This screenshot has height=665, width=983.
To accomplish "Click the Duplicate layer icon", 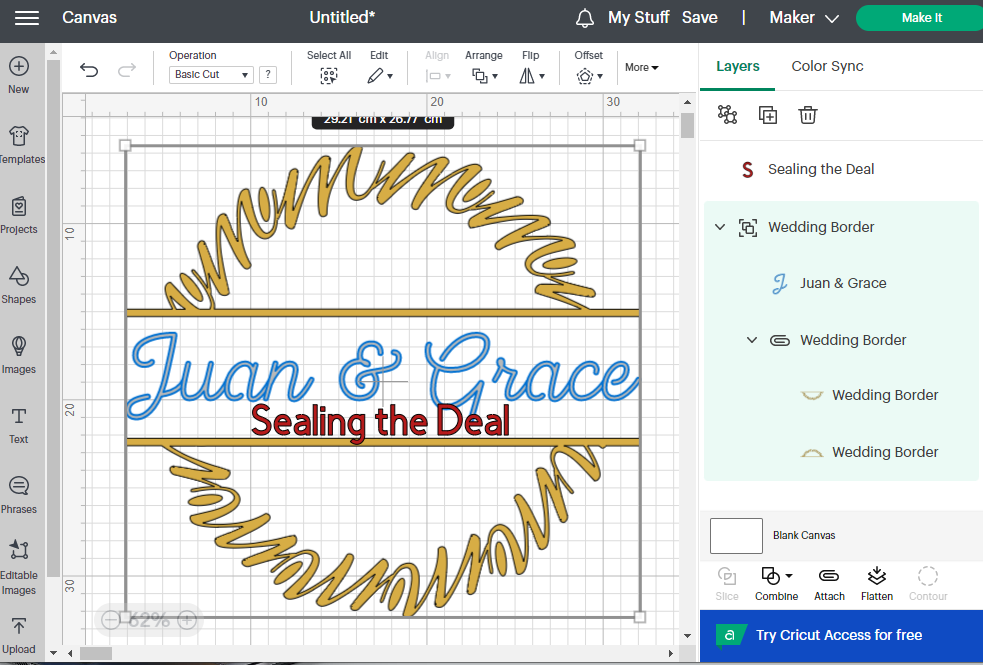I will [x=768, y=115].
